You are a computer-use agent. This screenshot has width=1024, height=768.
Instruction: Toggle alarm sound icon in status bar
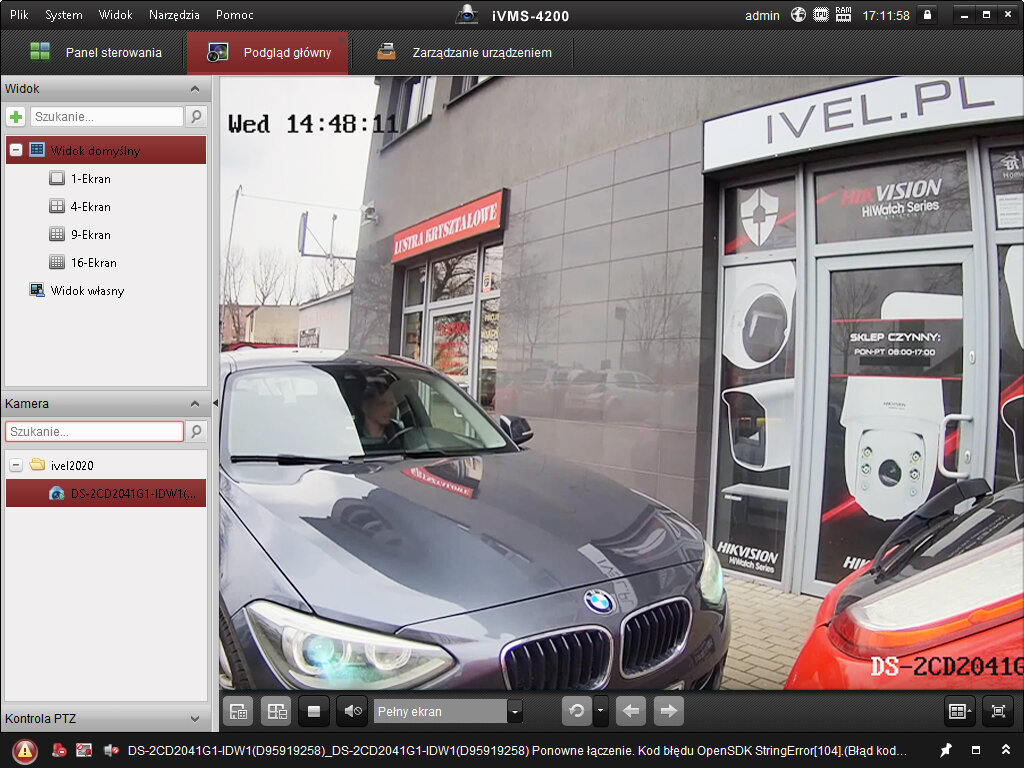(110, 750)
